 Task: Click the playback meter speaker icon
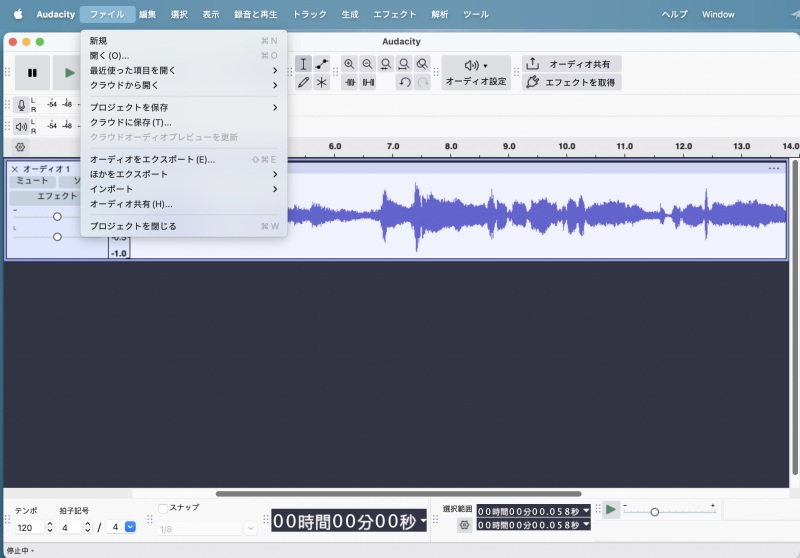21,126
